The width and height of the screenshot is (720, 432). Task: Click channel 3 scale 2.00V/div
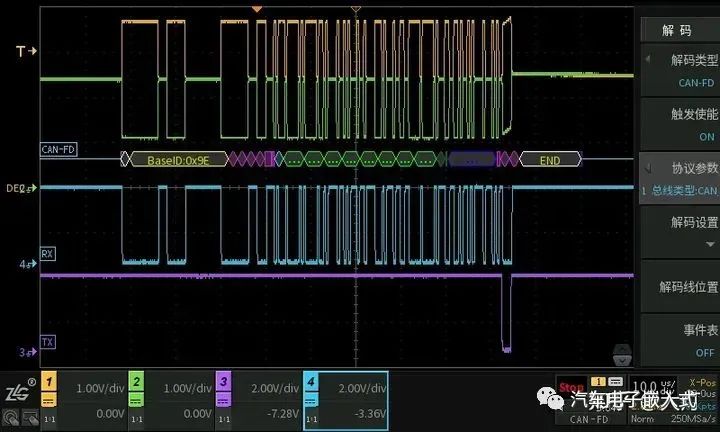coord(275,388)
